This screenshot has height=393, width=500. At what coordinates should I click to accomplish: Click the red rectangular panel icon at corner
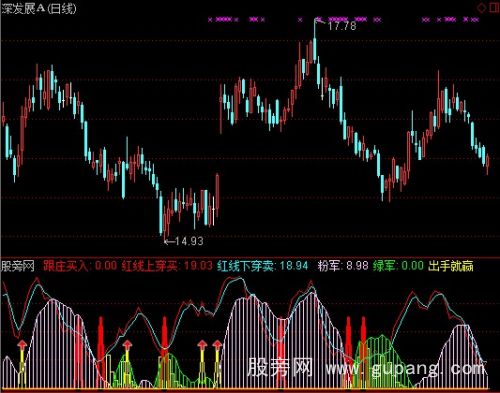tap(495, 8)
